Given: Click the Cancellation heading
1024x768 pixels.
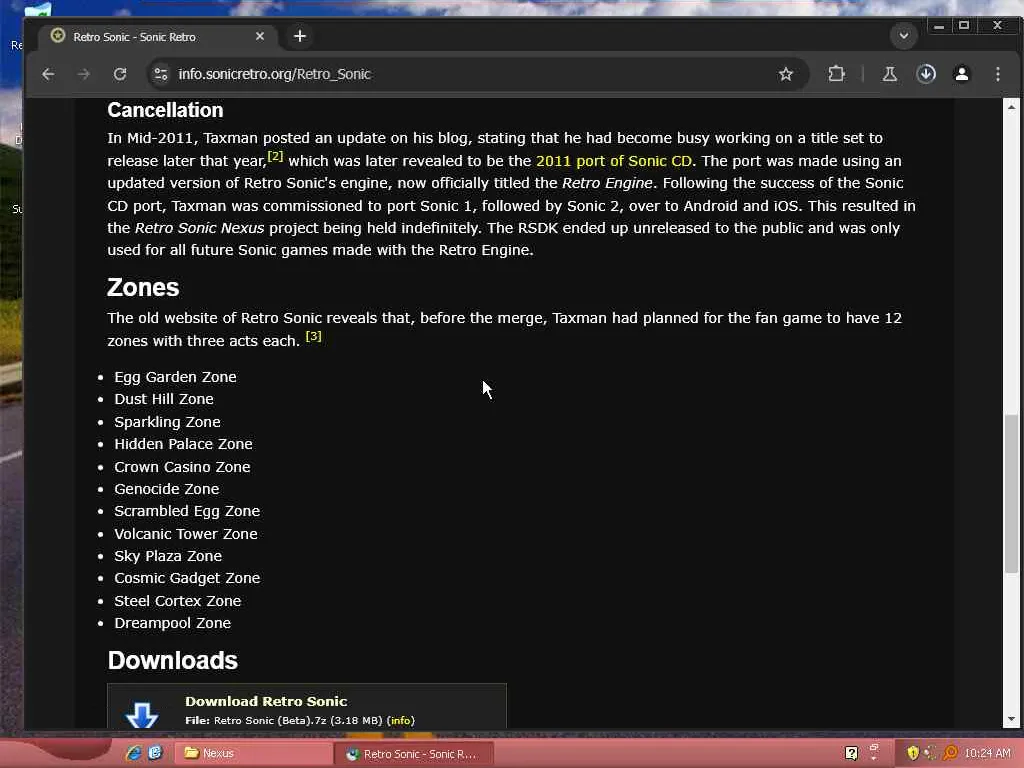Looking at the screenshot, I should 165,110.
